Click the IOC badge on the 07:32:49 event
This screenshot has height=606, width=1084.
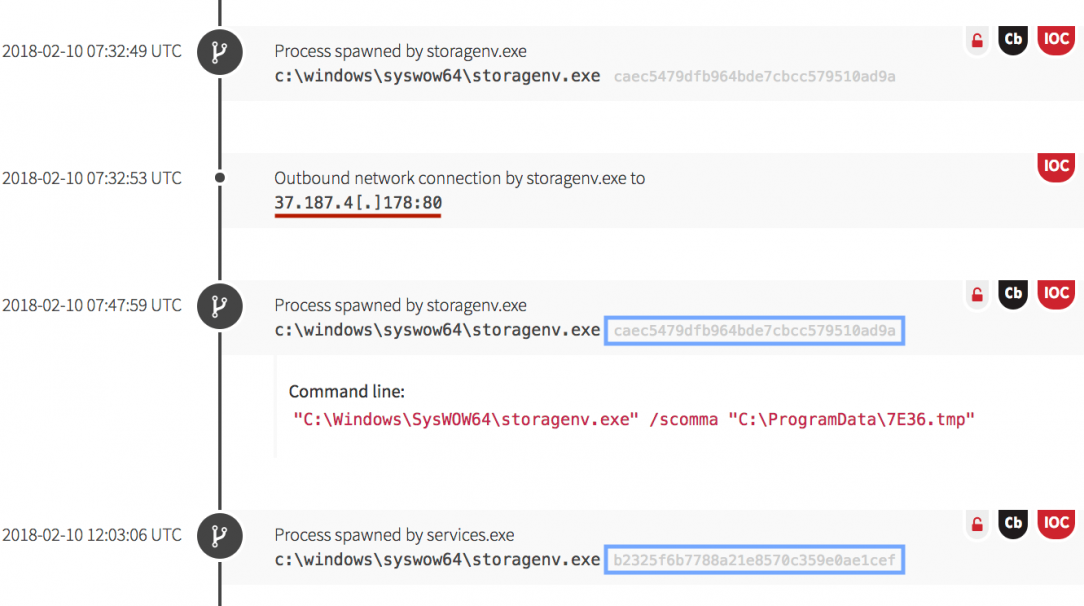pos(1055,39)
